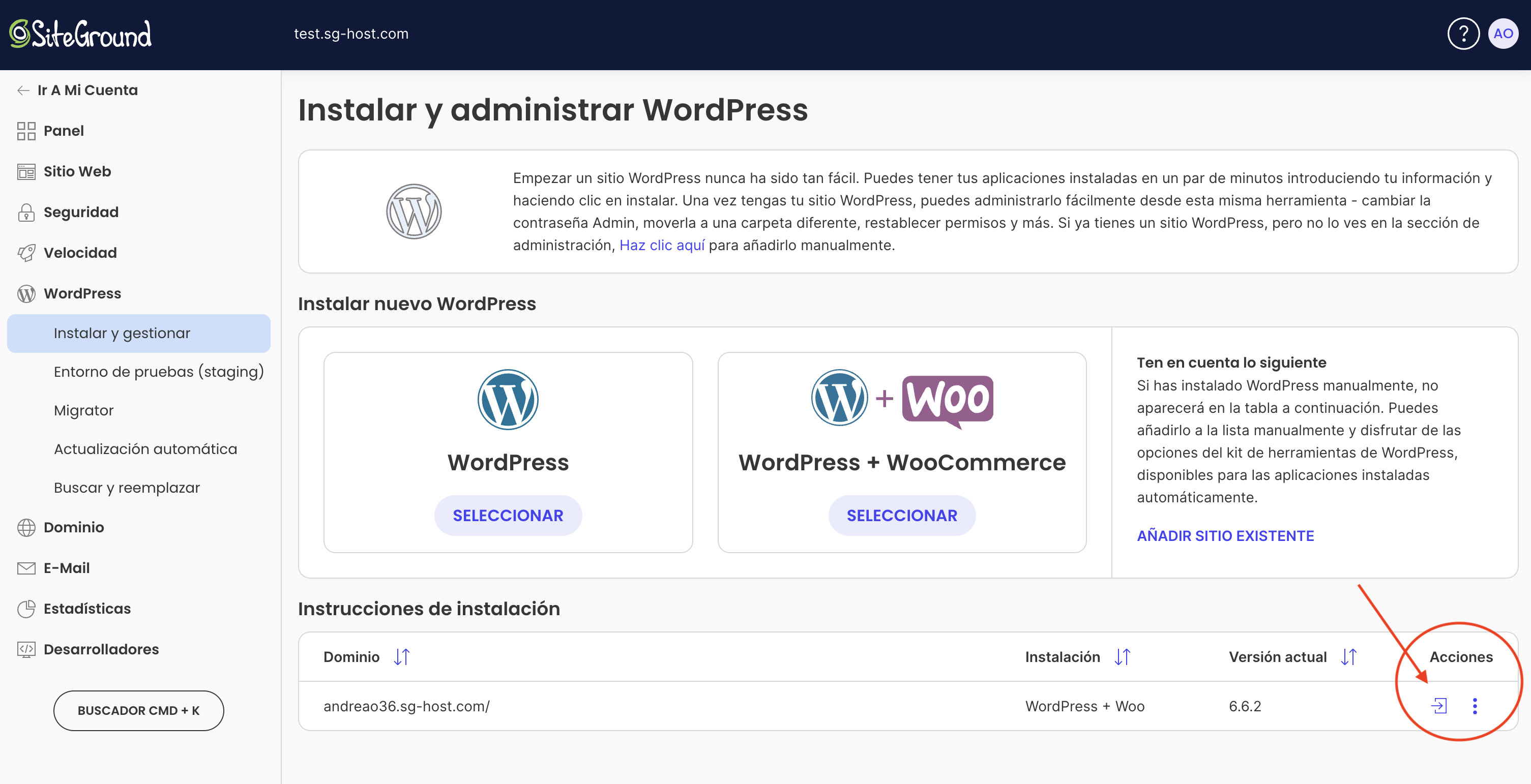Sort table by Dominio column
This screenshot has height=784, width=1531.
[402, 657]
